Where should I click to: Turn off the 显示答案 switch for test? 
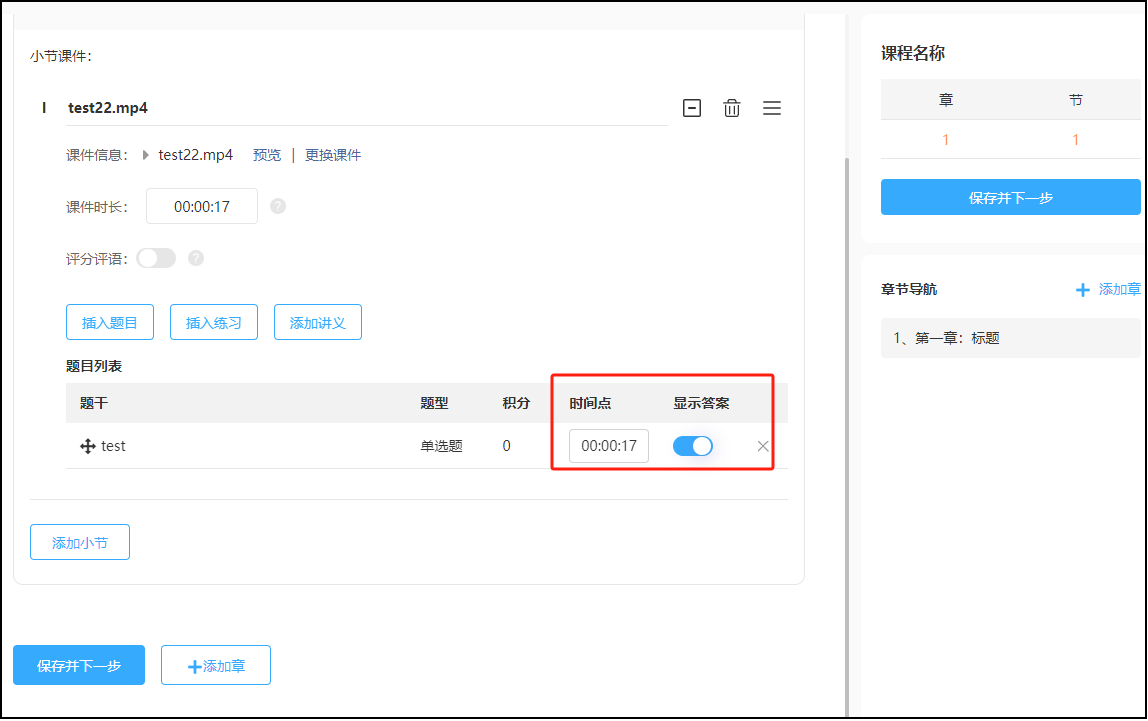point(693,447)
